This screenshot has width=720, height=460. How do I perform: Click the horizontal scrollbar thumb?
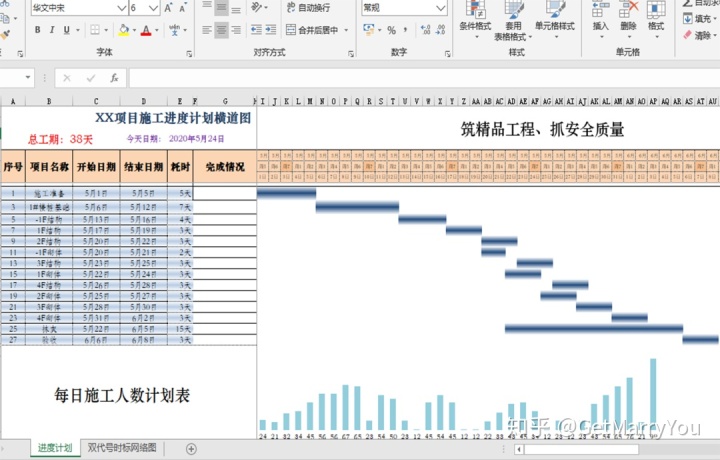click(x=581, y=449)
